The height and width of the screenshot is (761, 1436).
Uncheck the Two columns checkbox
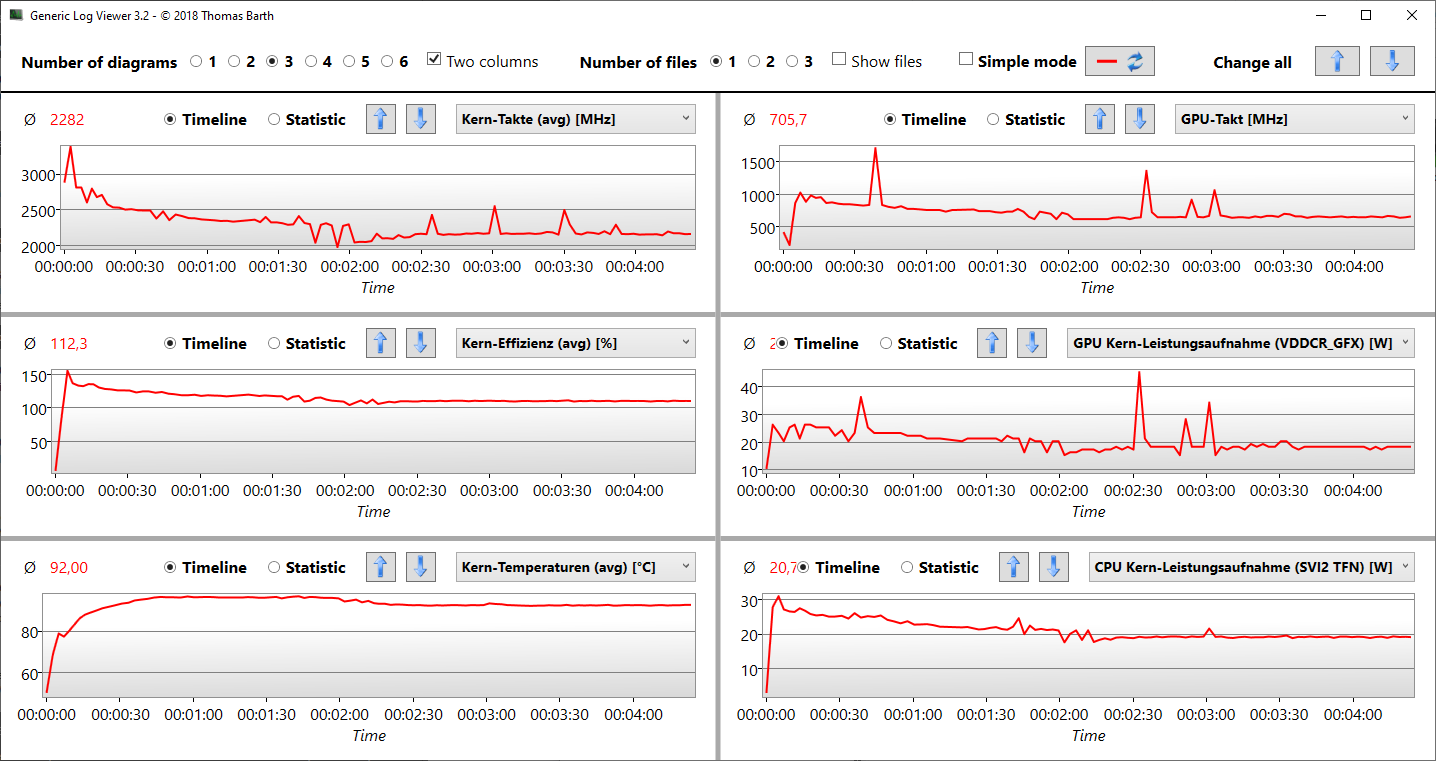pyautogui.click(x=434, y=60)
